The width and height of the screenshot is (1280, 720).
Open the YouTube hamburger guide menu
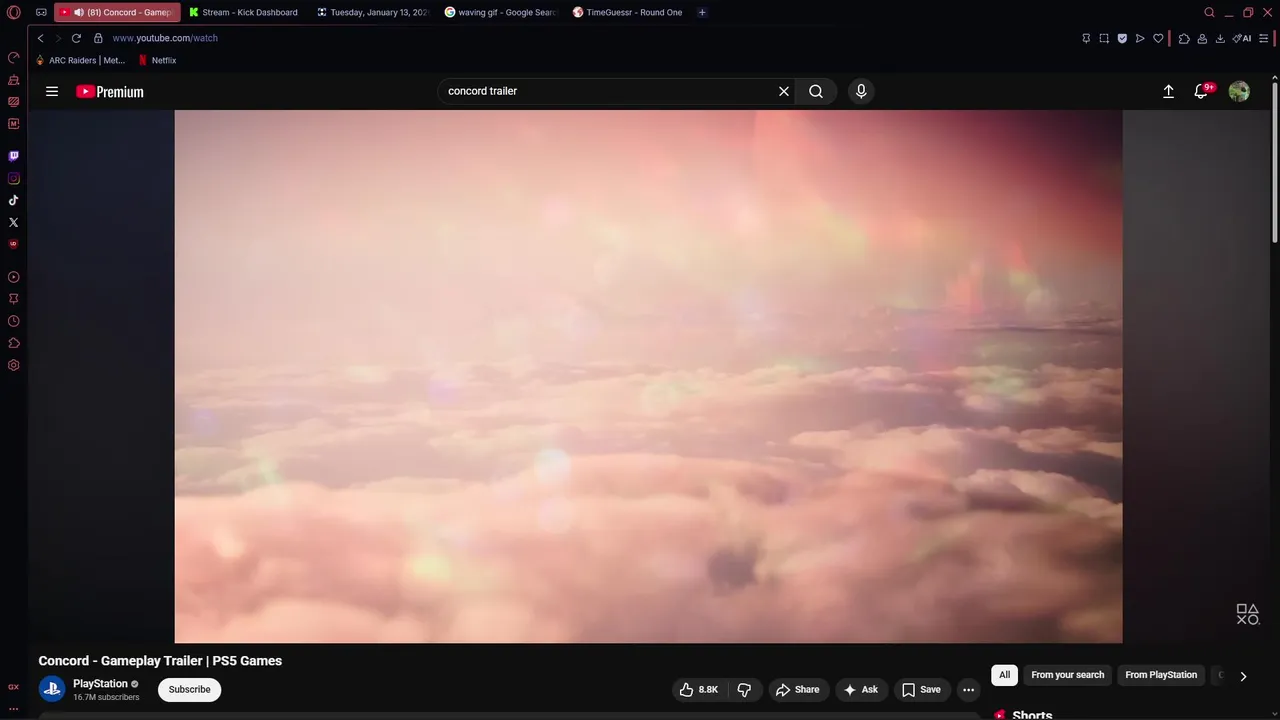tap(52, 91)
